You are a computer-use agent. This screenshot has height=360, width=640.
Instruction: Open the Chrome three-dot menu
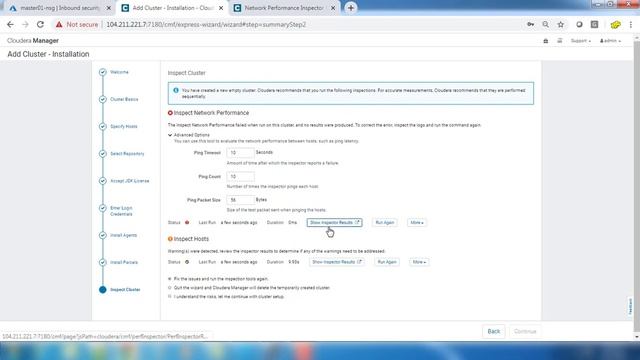[631, 24]
